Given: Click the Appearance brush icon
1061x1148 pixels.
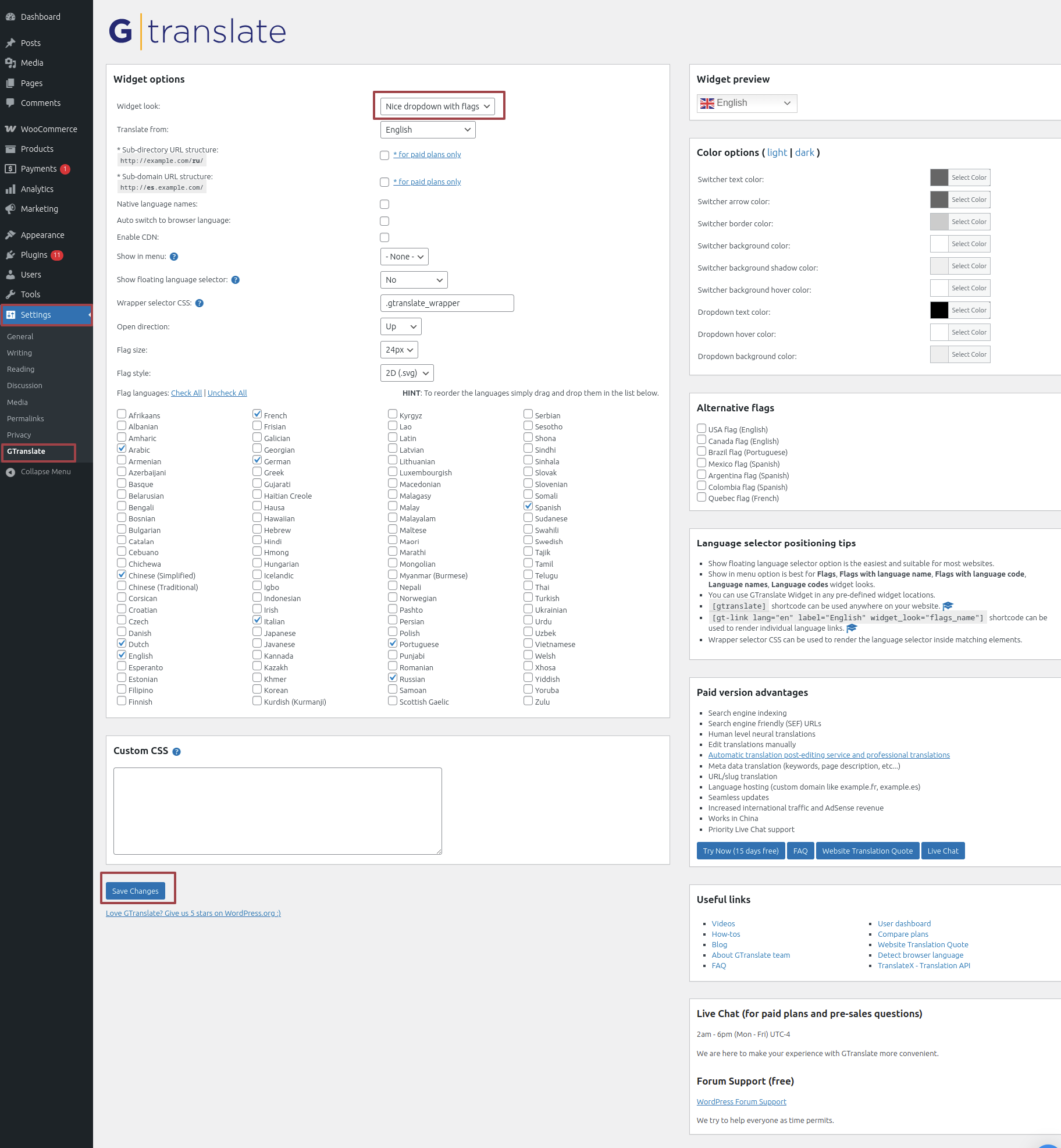Looking at the screenshot, I should click(x=10, y=235).
